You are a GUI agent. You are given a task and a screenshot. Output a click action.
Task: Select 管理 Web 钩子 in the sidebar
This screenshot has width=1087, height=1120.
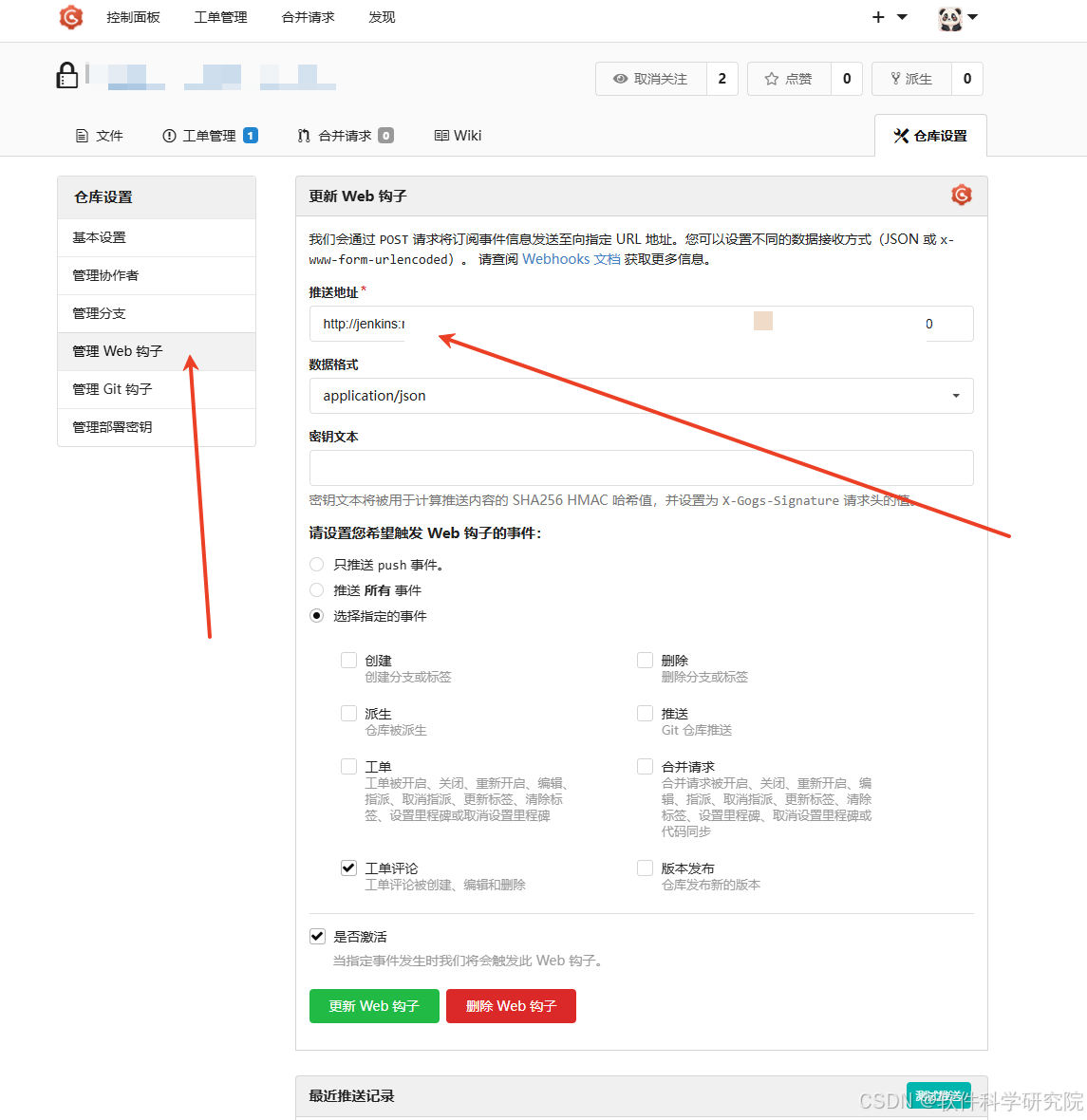tap(157, 351)
